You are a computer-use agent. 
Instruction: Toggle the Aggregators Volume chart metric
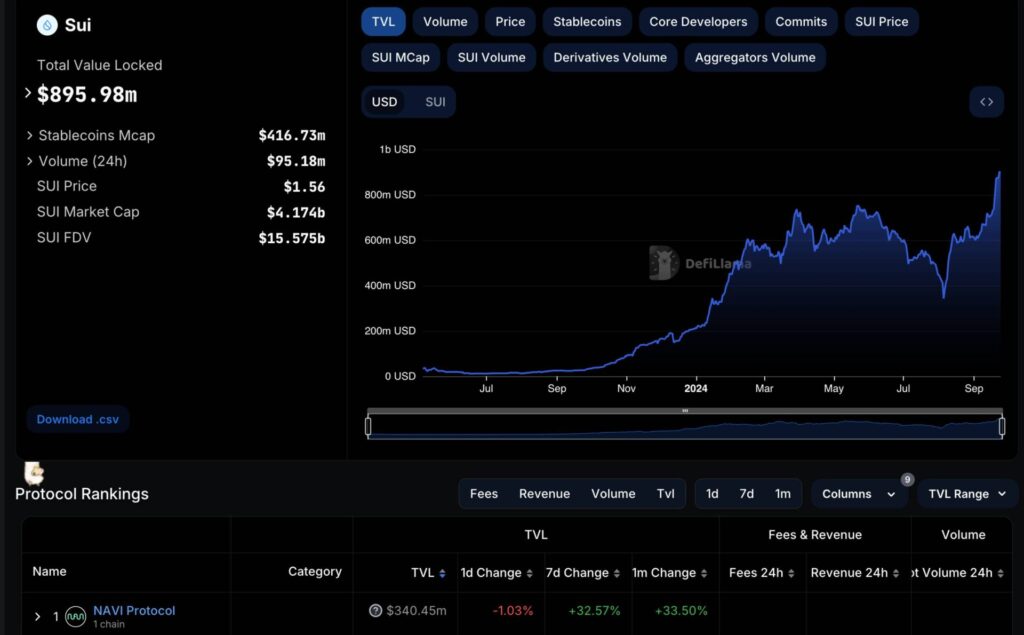(755, 57)
